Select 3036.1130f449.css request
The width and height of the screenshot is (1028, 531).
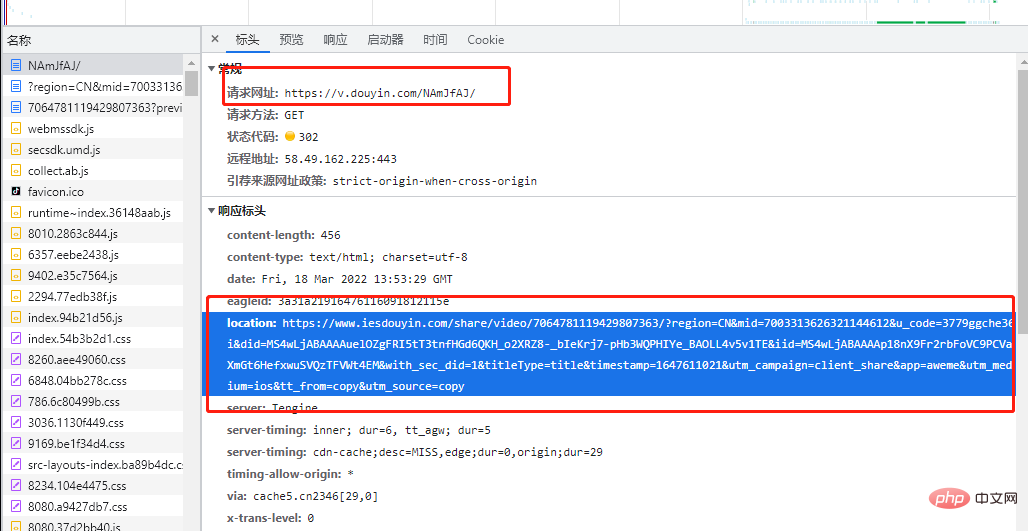92,422
